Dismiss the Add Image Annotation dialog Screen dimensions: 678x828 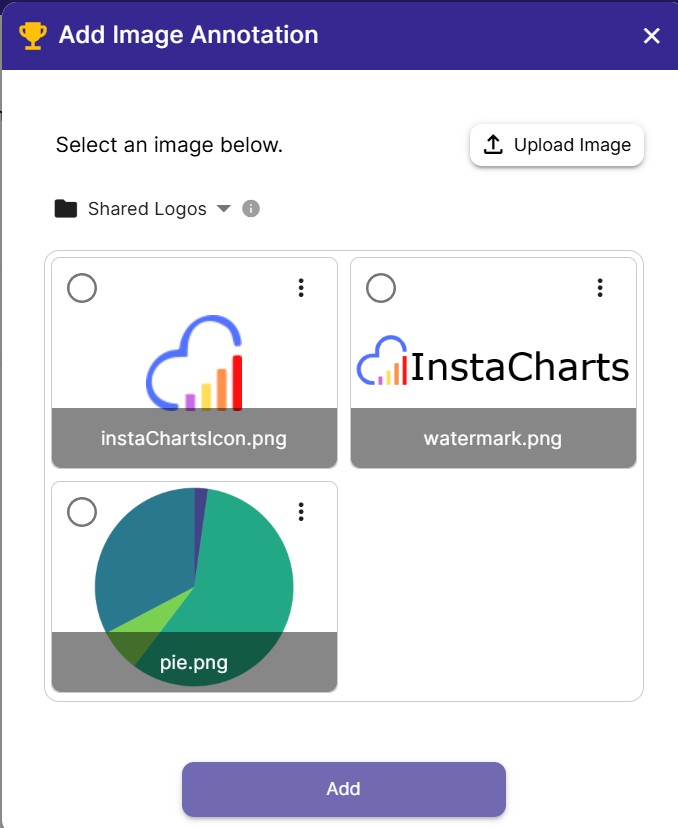coord(652,35)
